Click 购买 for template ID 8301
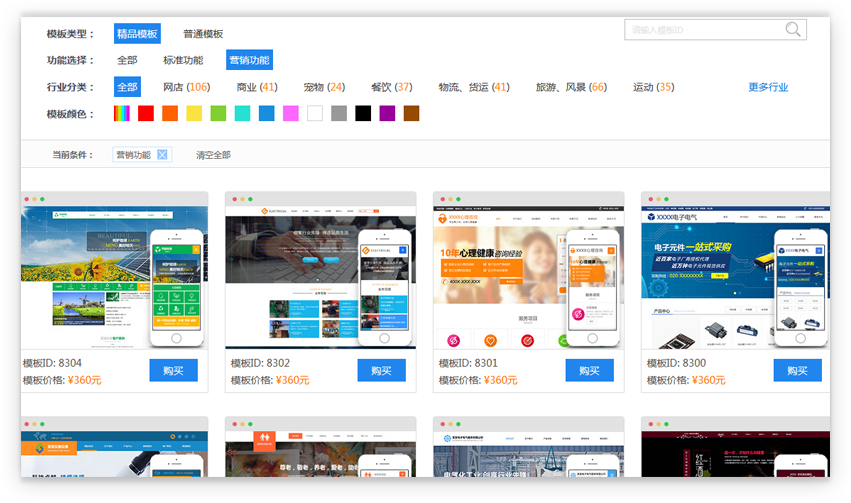Screen dimensions: 851x503 (589, 370)
